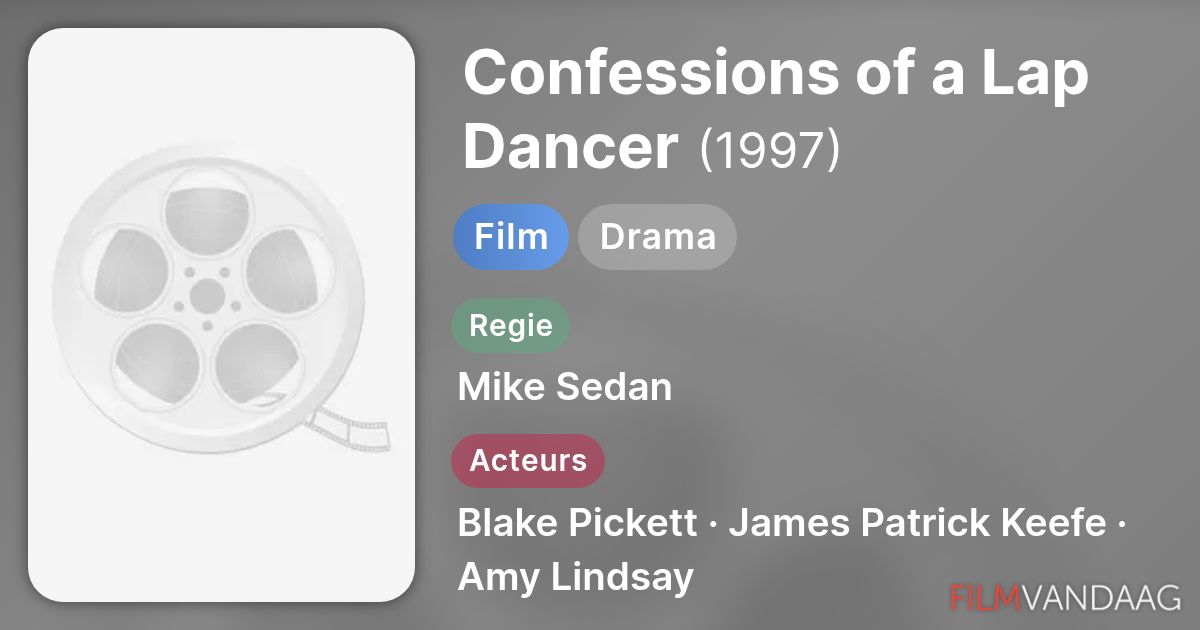Open actor Blake Pickett's page
Screen dimensions: 1200x630
point(576,522)
